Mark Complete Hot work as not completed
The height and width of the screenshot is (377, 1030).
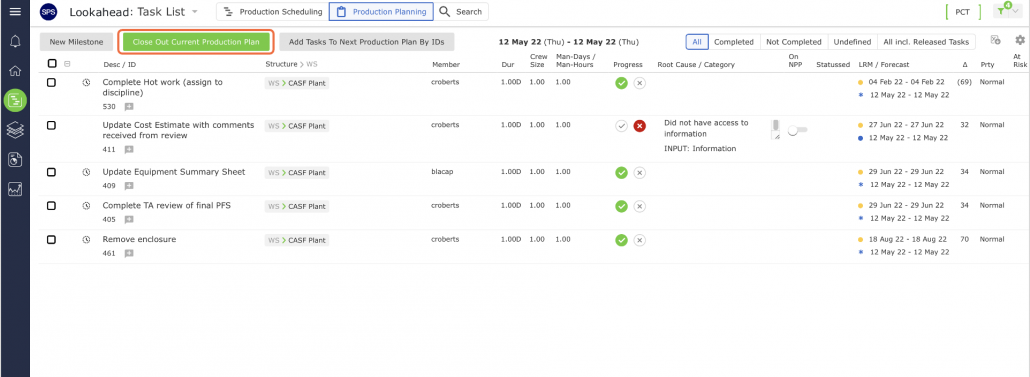(x=640, y=83)
